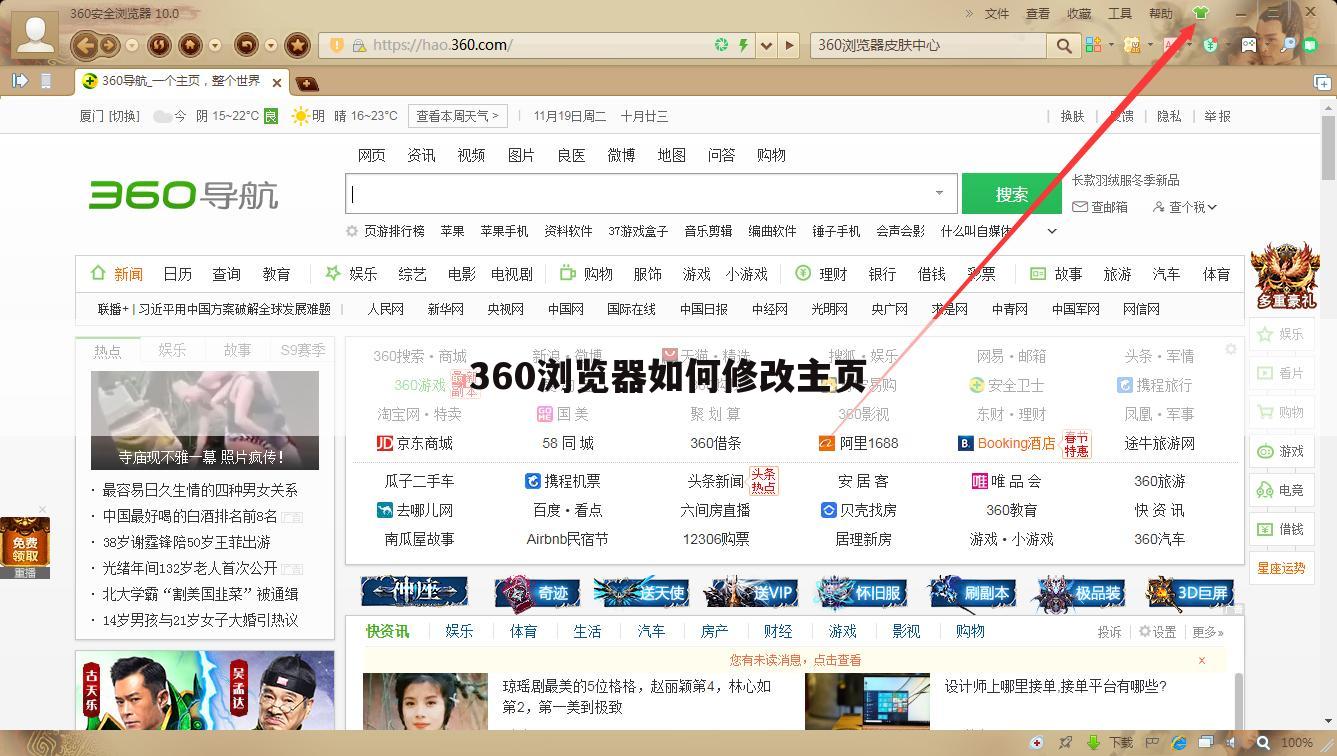Click the 100% zoom level in status bar
The width and height of the screenshot is (1337, 756).
click(x=1297, y=743)
